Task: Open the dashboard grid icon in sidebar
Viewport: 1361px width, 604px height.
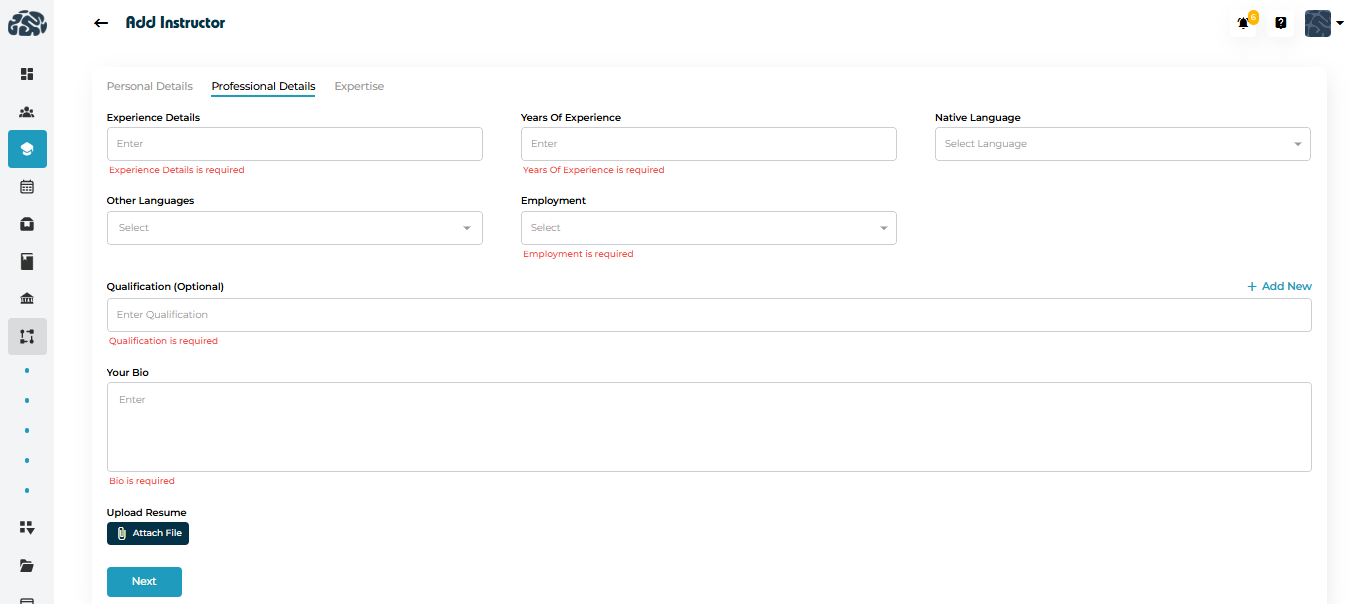Action: coord(27,74)
